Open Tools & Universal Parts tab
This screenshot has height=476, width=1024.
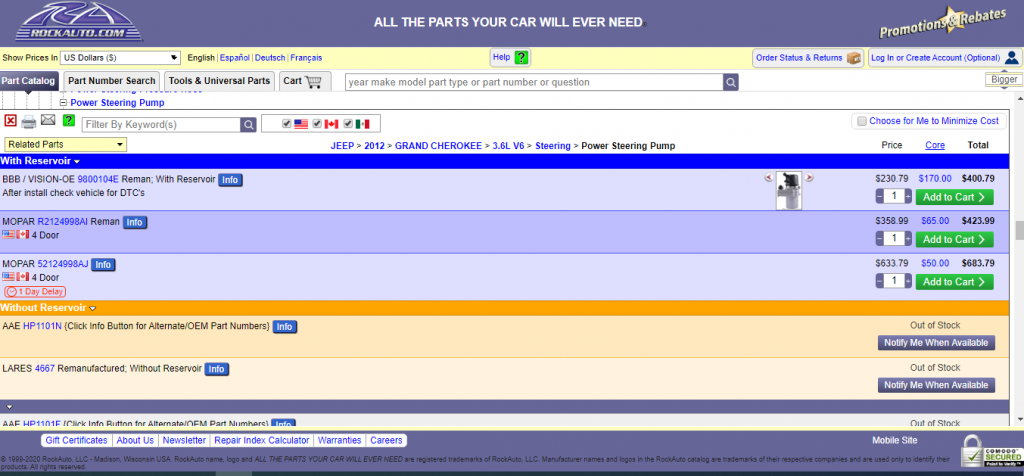tap(219, 81)
